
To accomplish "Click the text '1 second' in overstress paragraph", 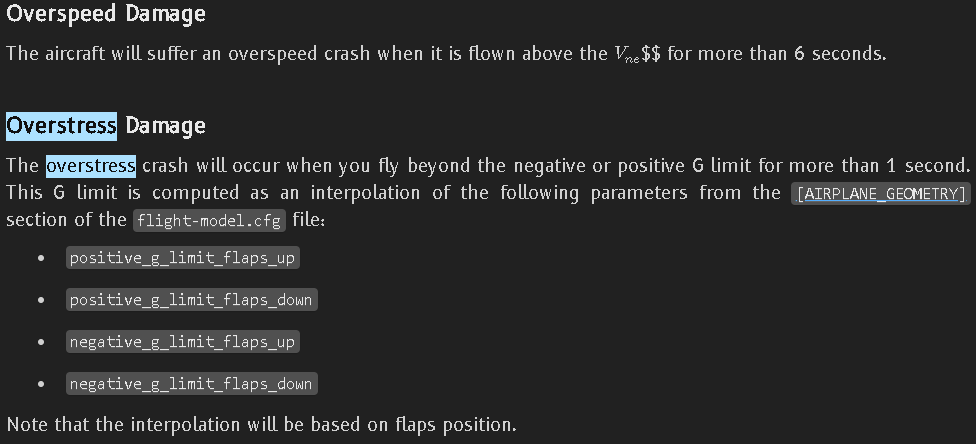I will click(926, 165).
